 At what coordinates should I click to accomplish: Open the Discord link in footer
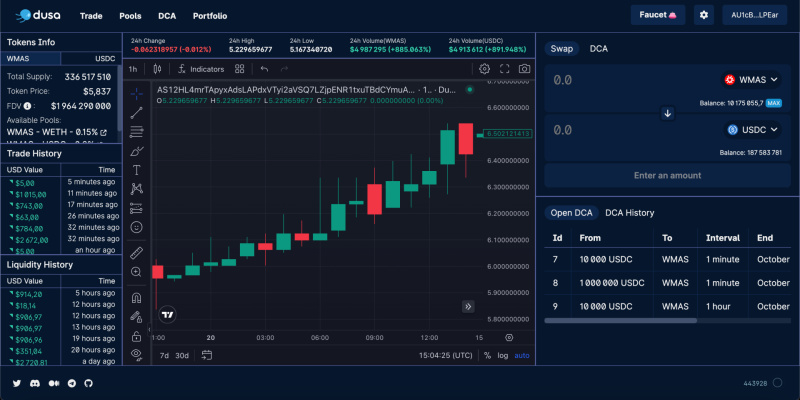[35, 383]
